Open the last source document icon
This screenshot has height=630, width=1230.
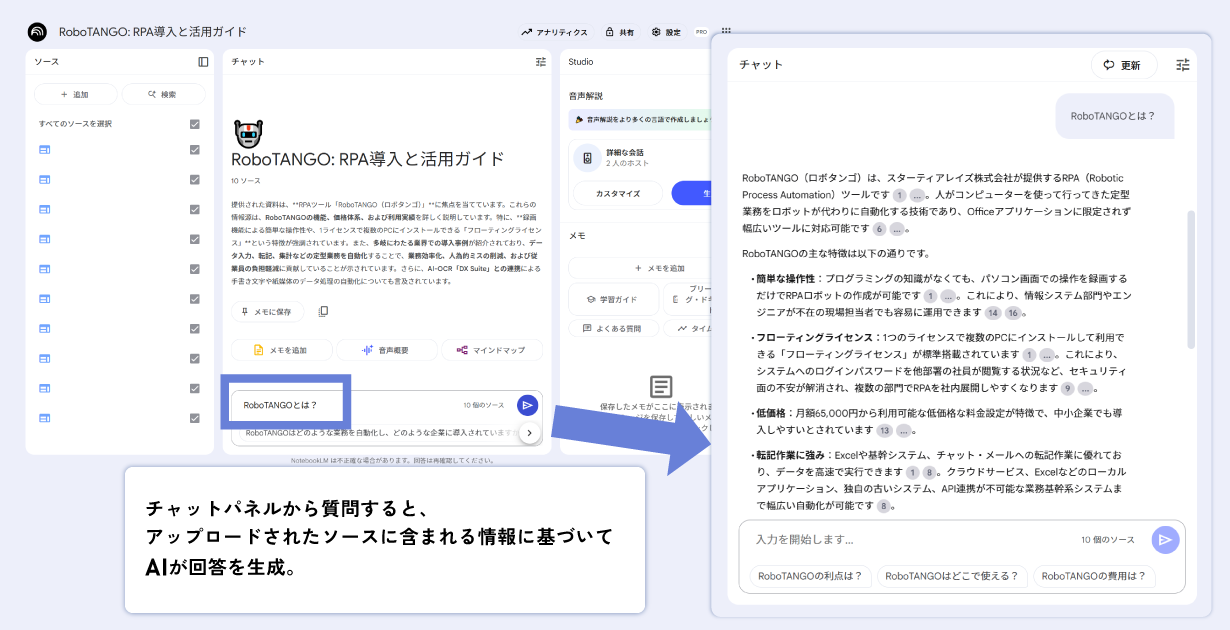pyautogui.click(x=44, y=418)
